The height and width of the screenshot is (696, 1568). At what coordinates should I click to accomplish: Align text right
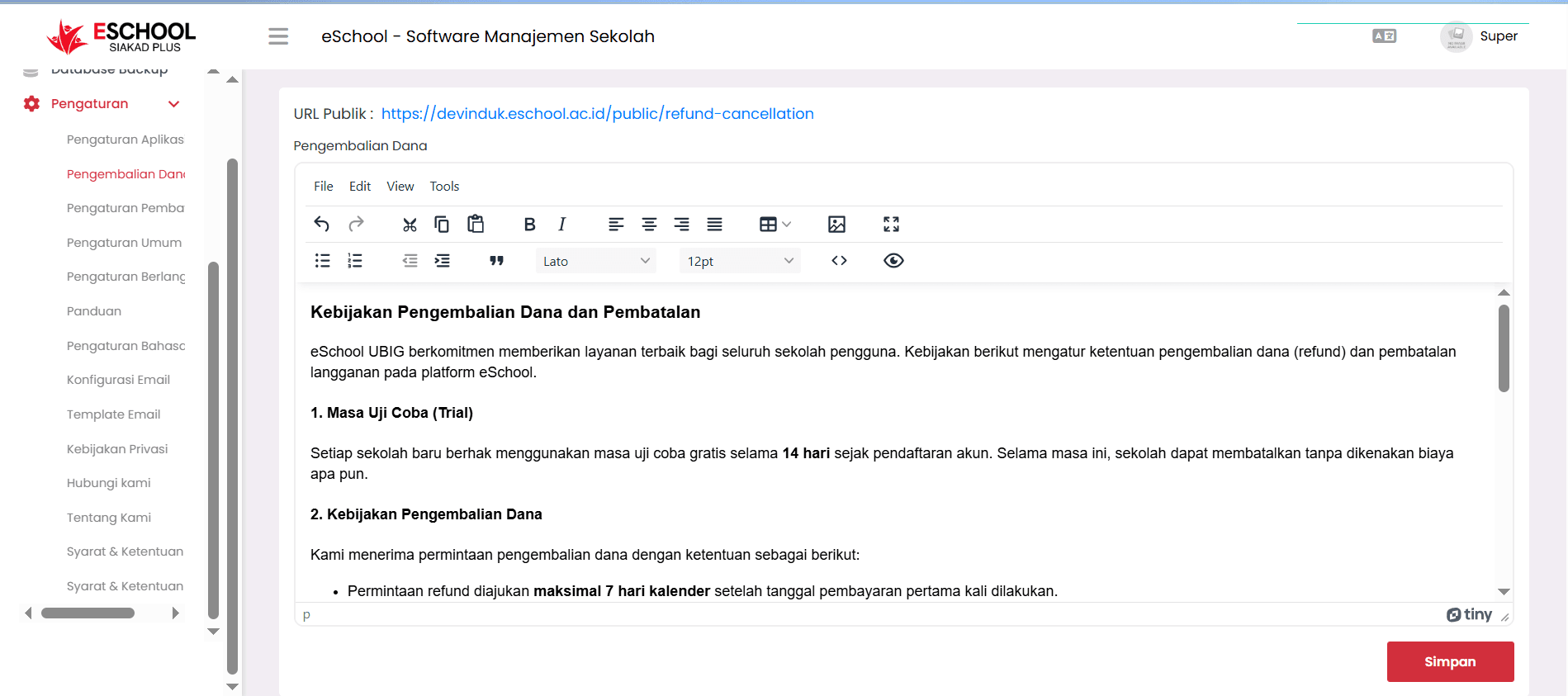(x=681, y=225)
